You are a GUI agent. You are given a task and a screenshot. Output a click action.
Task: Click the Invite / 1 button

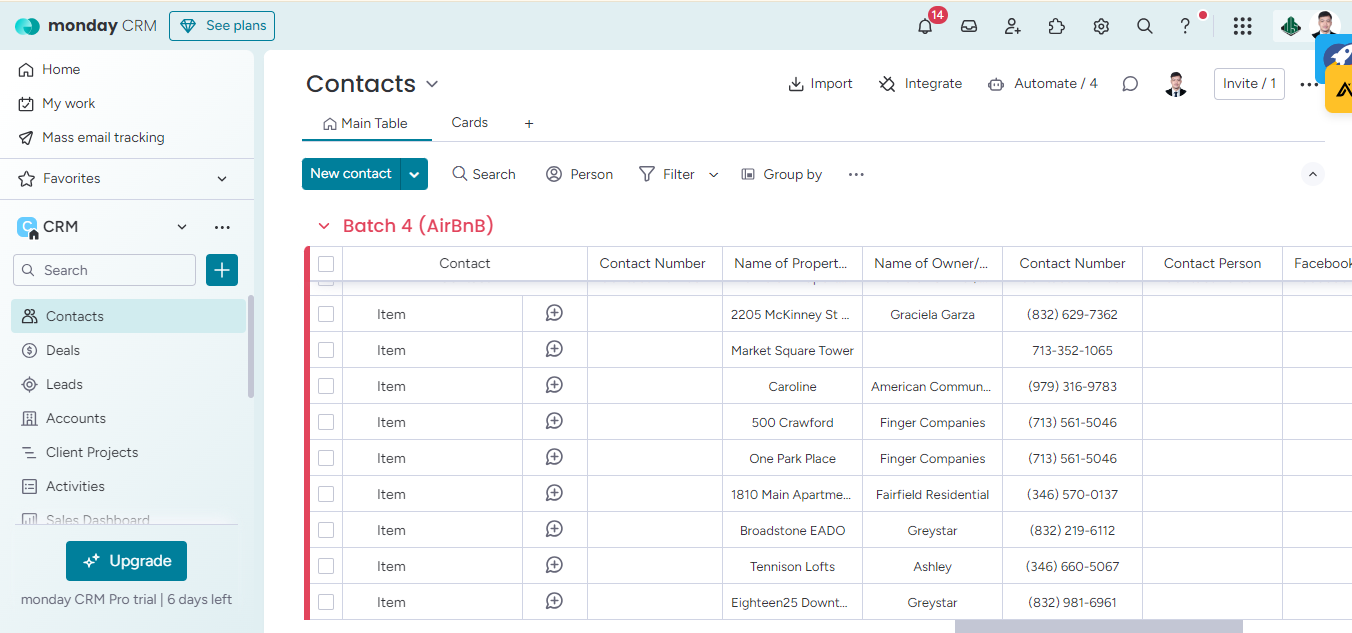tap(1249, 84)
